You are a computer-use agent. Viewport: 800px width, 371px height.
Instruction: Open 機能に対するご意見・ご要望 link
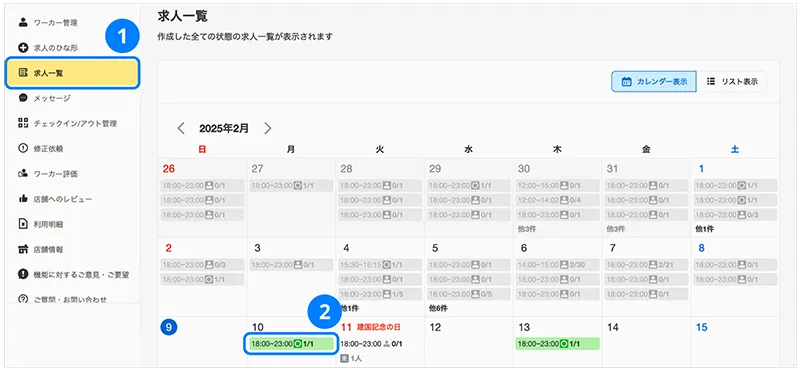tap(81, 275)
